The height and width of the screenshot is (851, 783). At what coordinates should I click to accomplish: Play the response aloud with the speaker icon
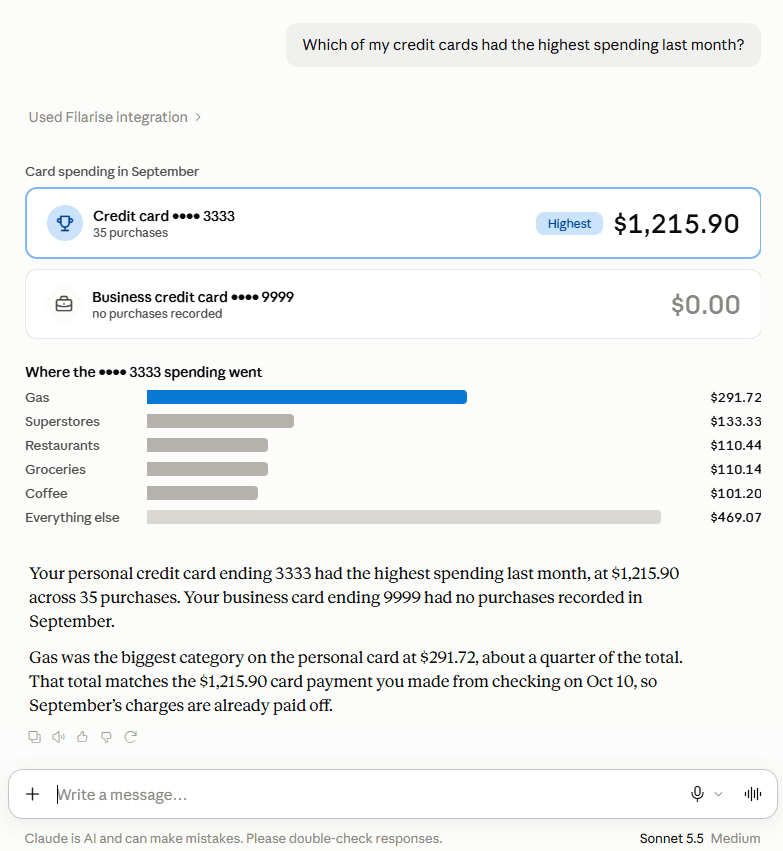[59, 737]
